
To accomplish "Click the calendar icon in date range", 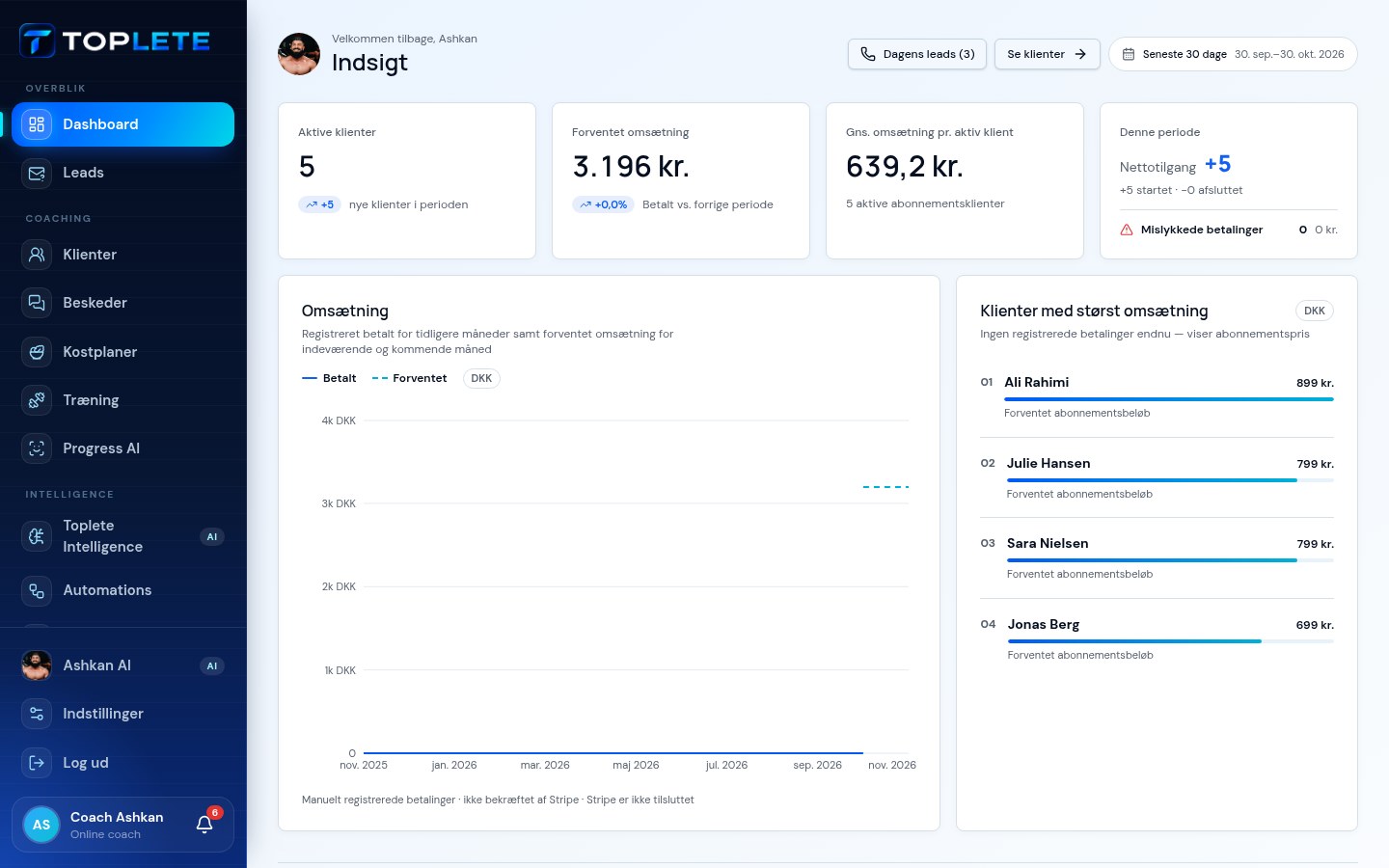I will pyautogui.click(x=1129, y=54).
